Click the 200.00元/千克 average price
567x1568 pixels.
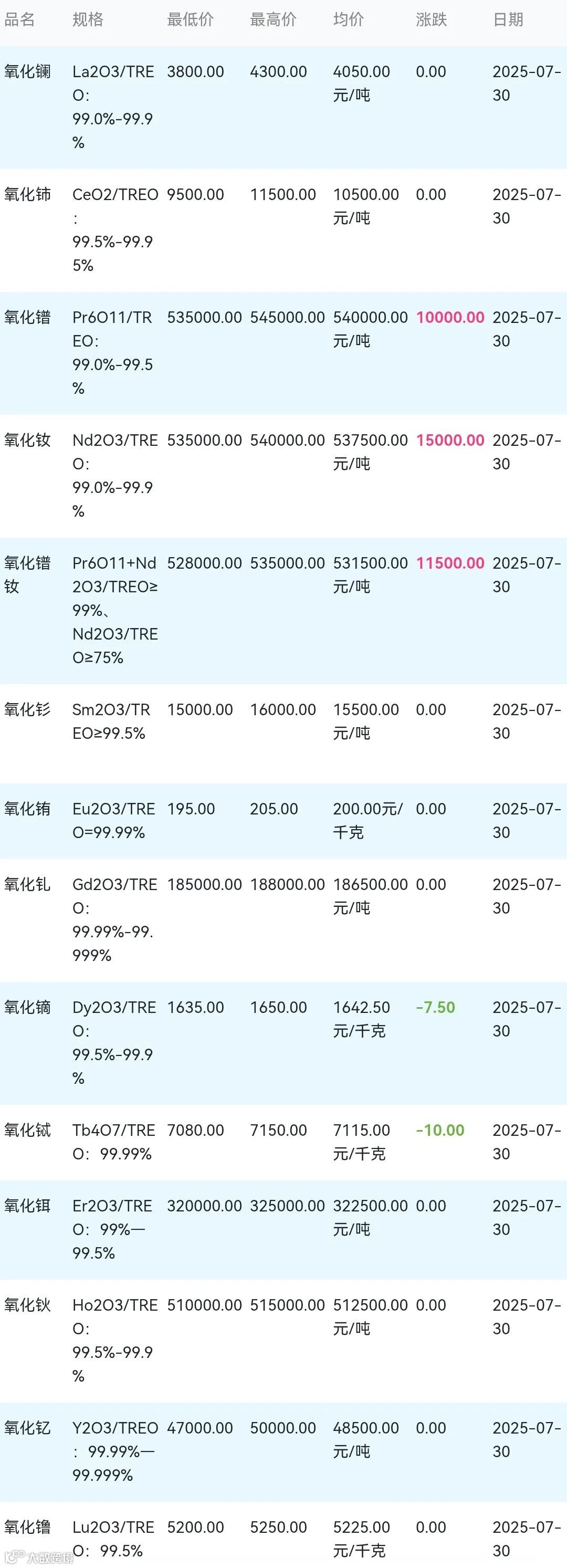(367, 820)
